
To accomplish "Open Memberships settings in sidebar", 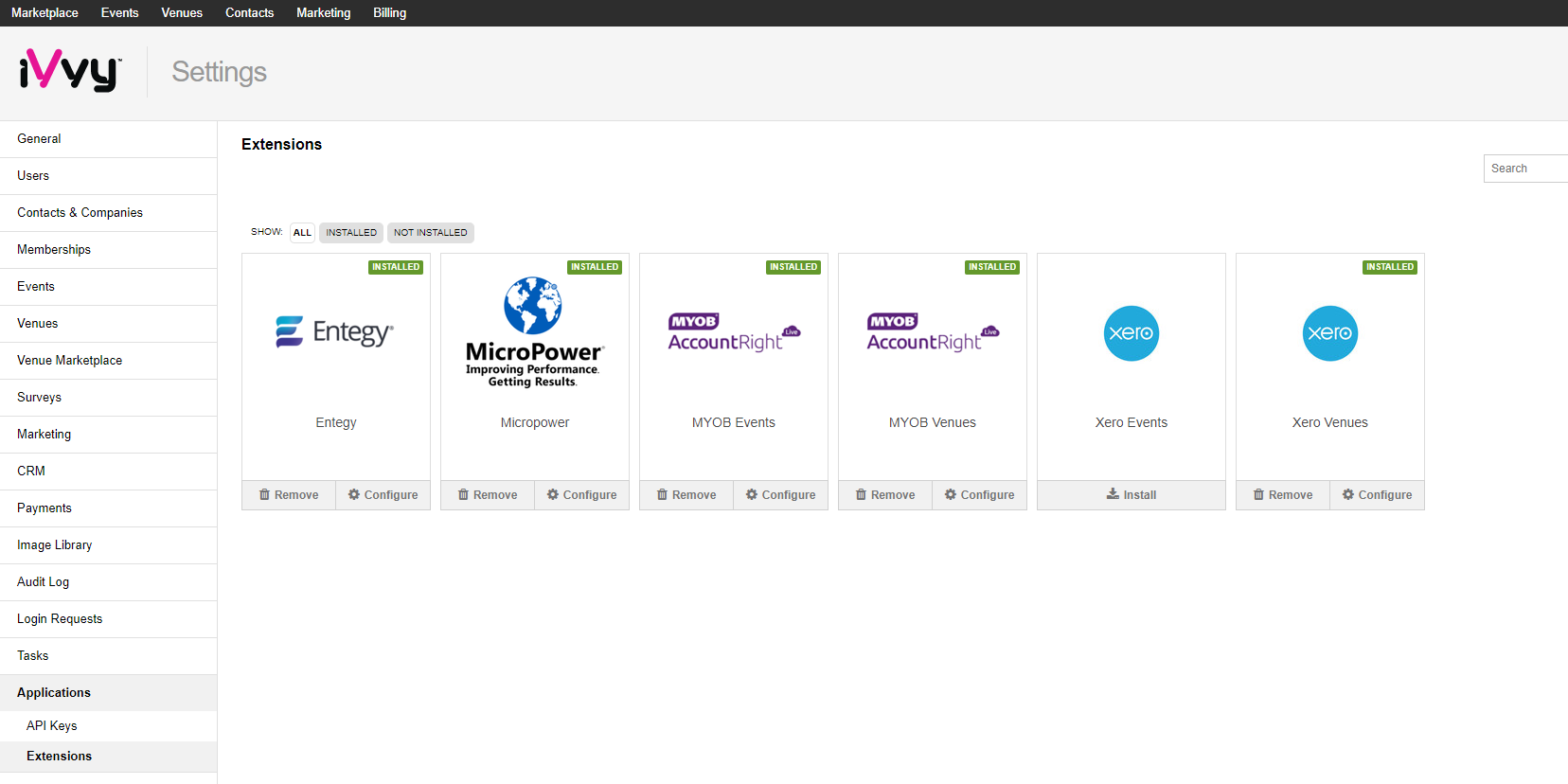I will click(108, 250).
